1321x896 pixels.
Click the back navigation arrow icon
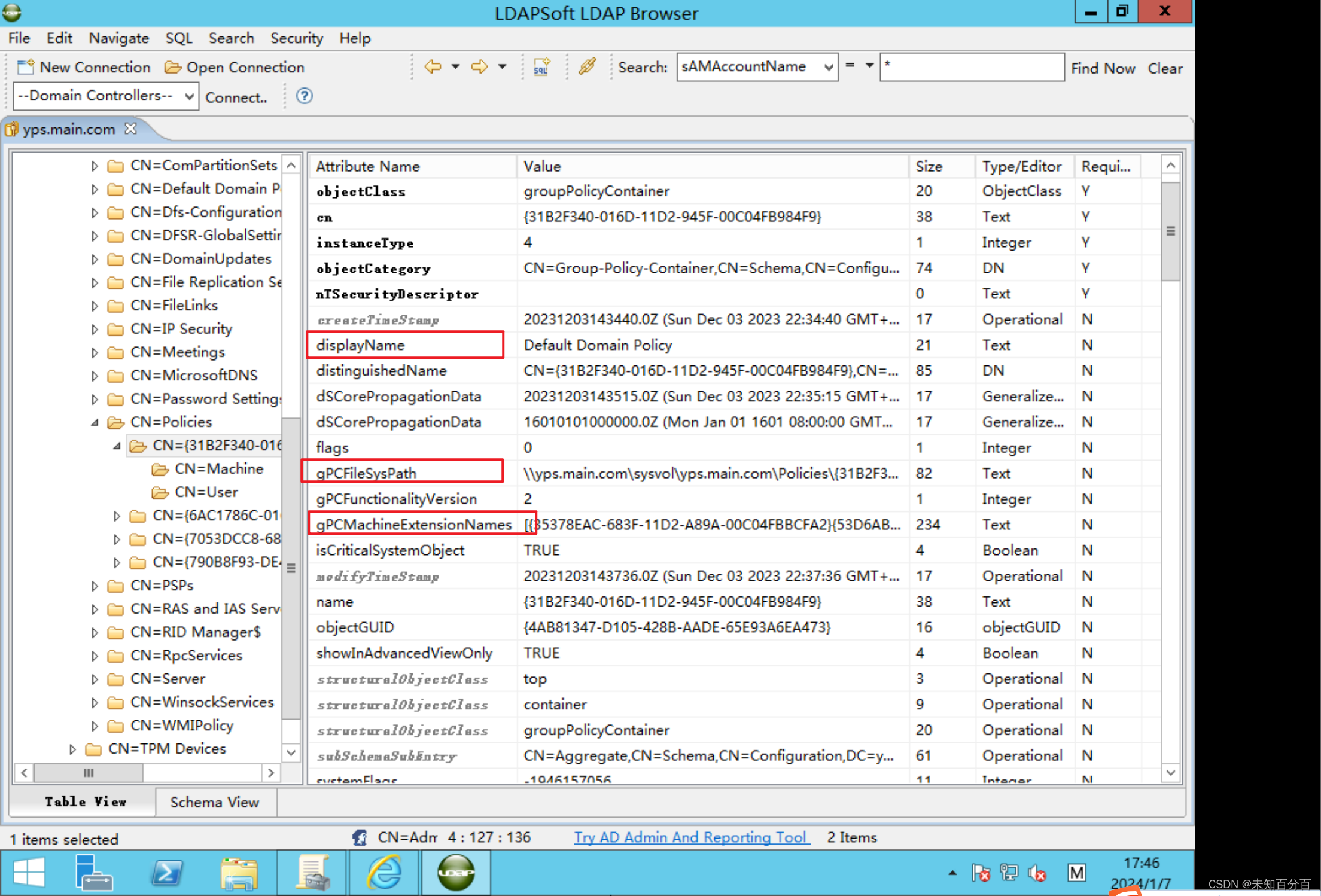pyautogui.click(x=433, y=66)
